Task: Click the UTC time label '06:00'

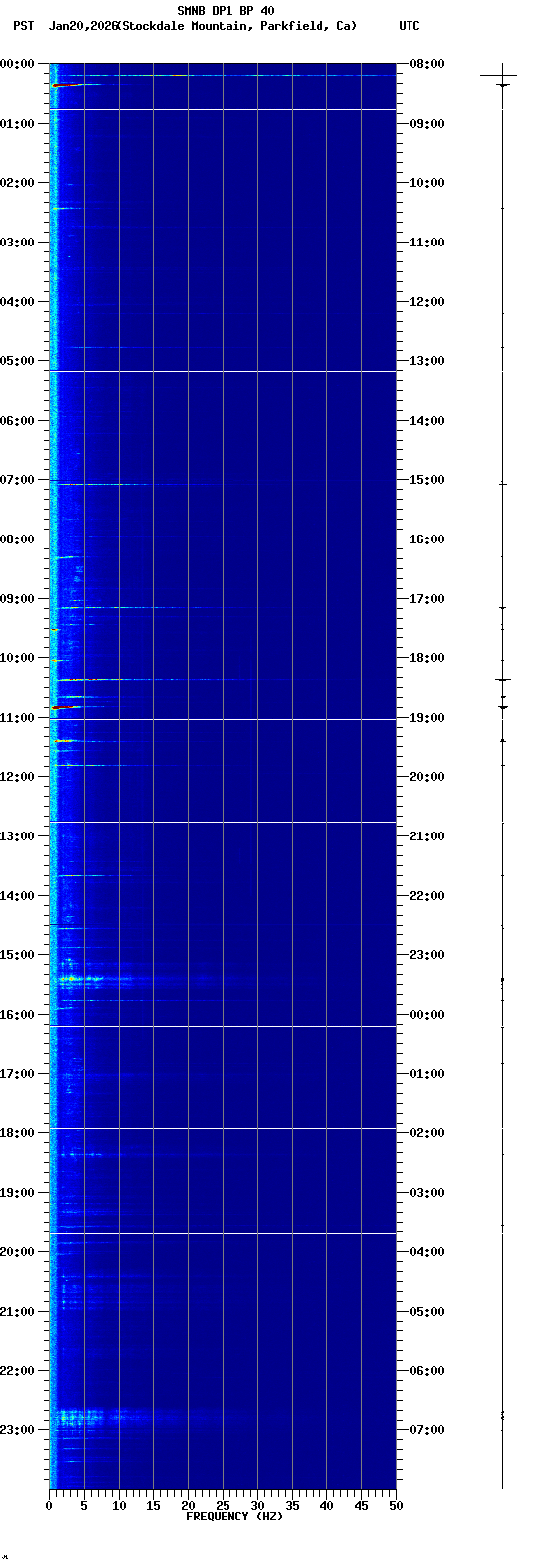Action: [x=427, y=1371]
